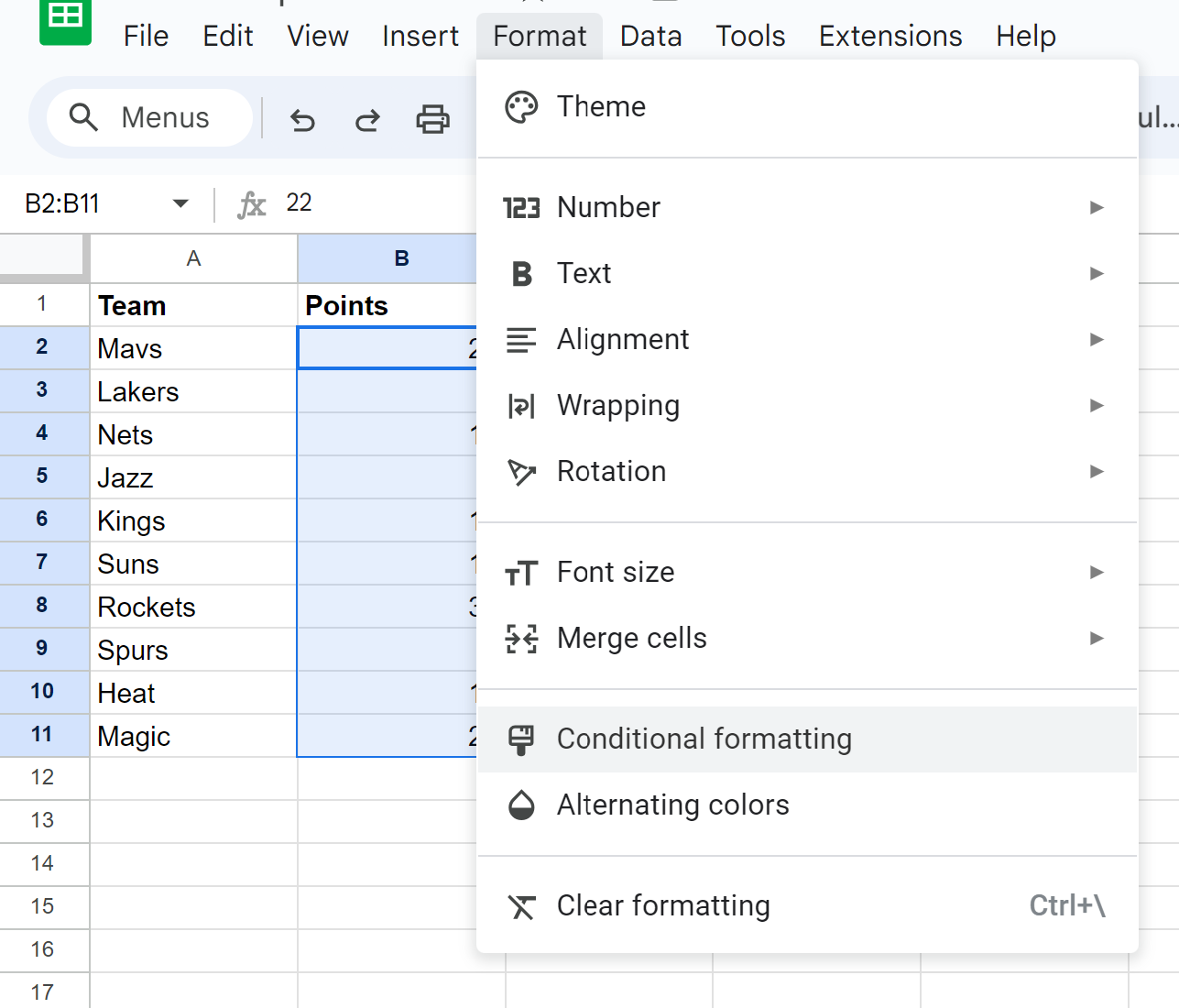
Task: Click the Conditional formatting paint icon
Action: (x=521, y=740)
